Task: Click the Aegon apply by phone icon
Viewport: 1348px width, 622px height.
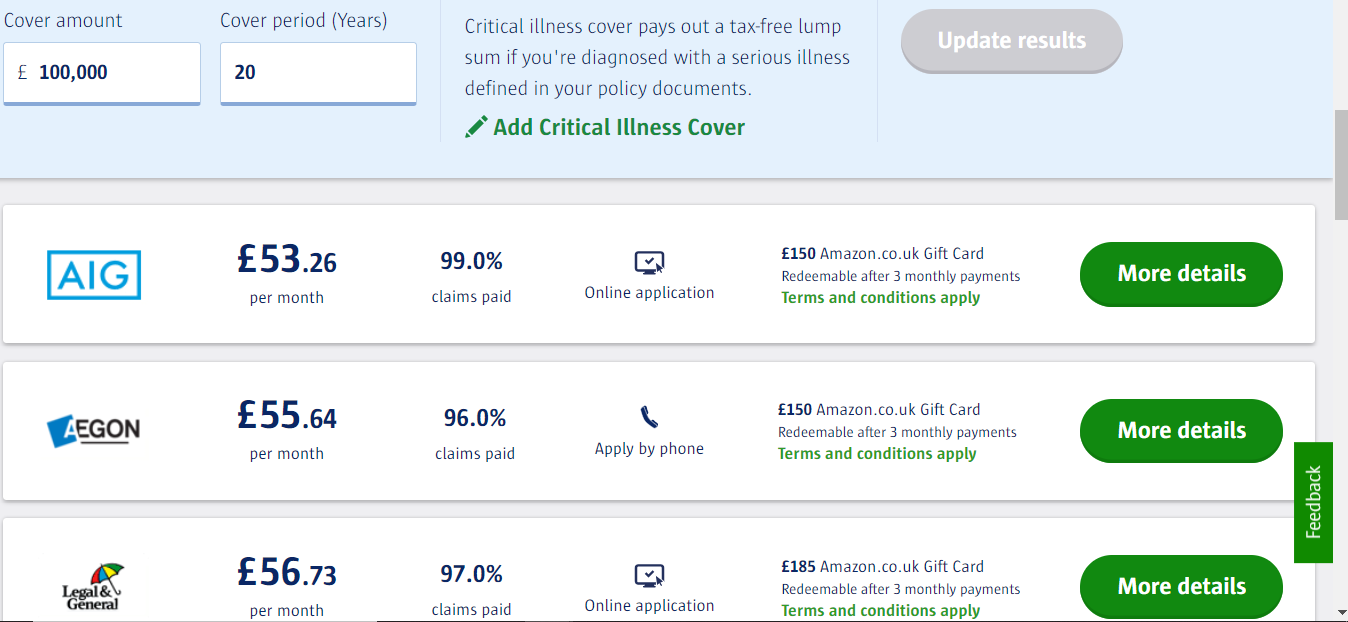Action: point(650,418)
